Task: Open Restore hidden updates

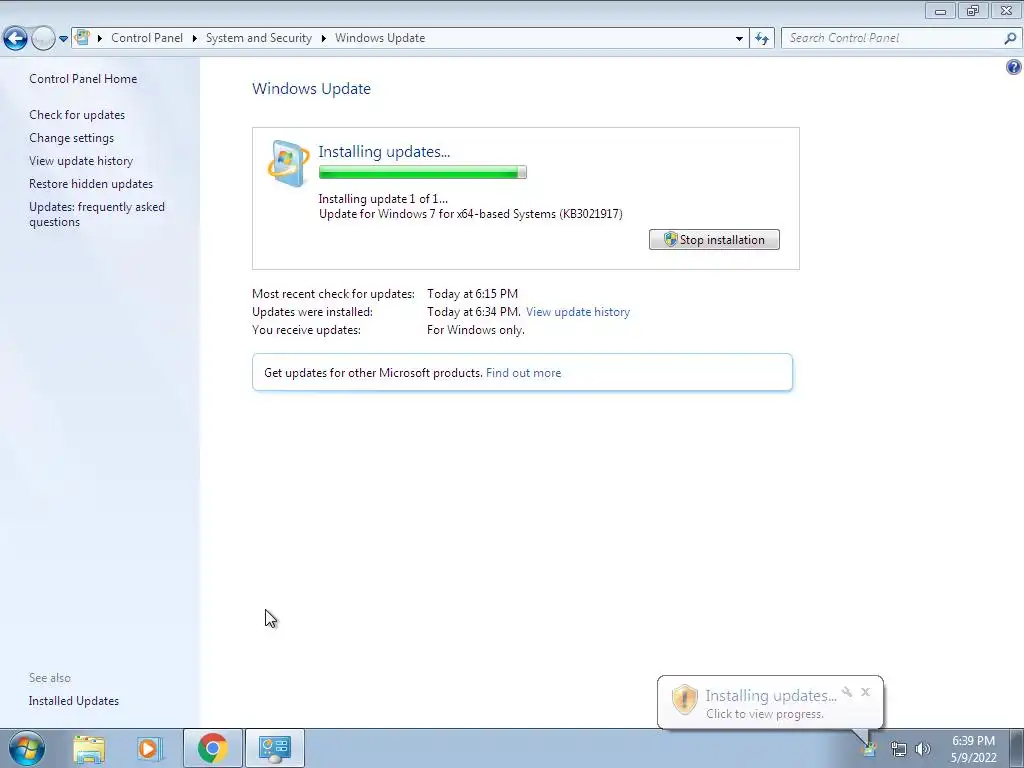Action: [x=91, y=184]
